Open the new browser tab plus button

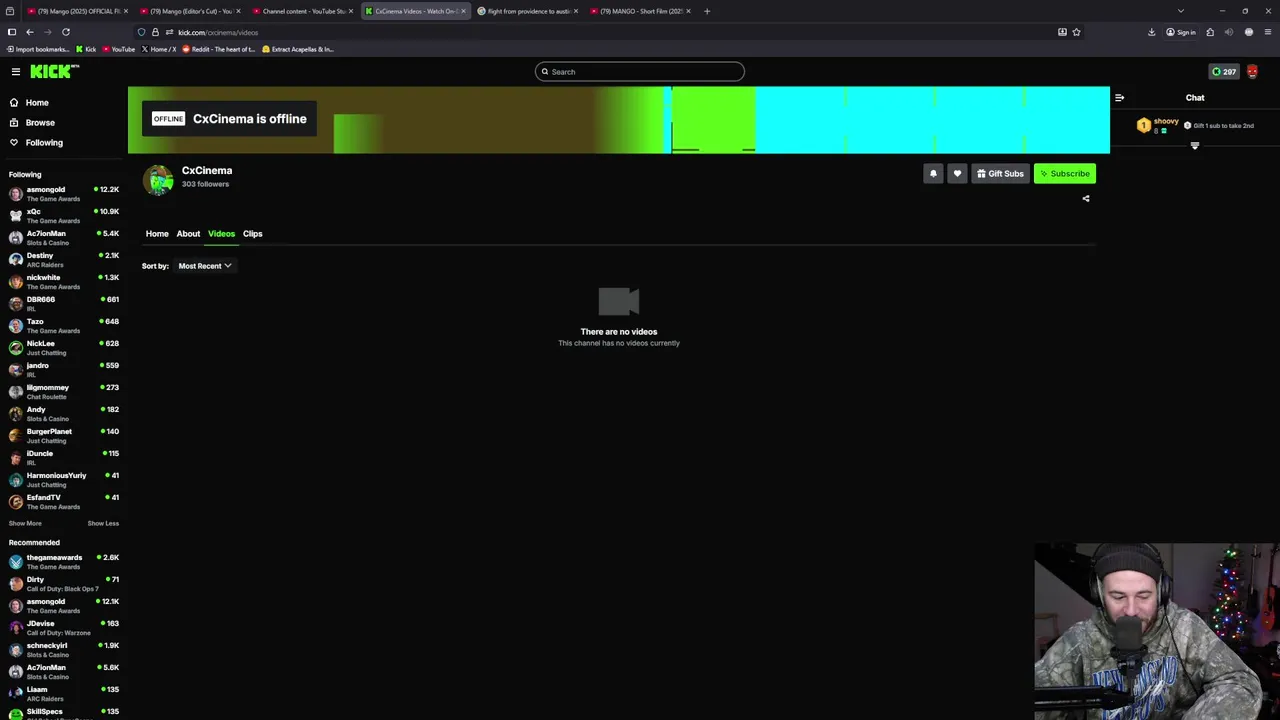(707, 11)
